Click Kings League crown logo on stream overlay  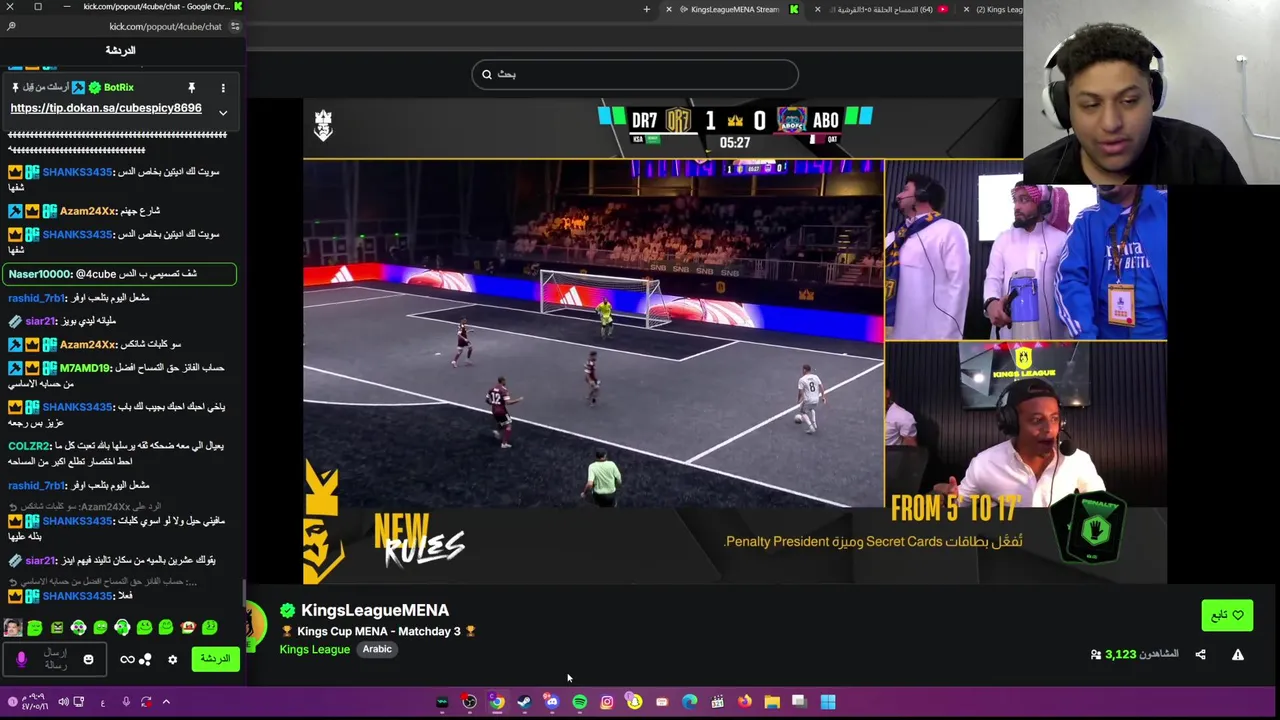pos(323,125)
